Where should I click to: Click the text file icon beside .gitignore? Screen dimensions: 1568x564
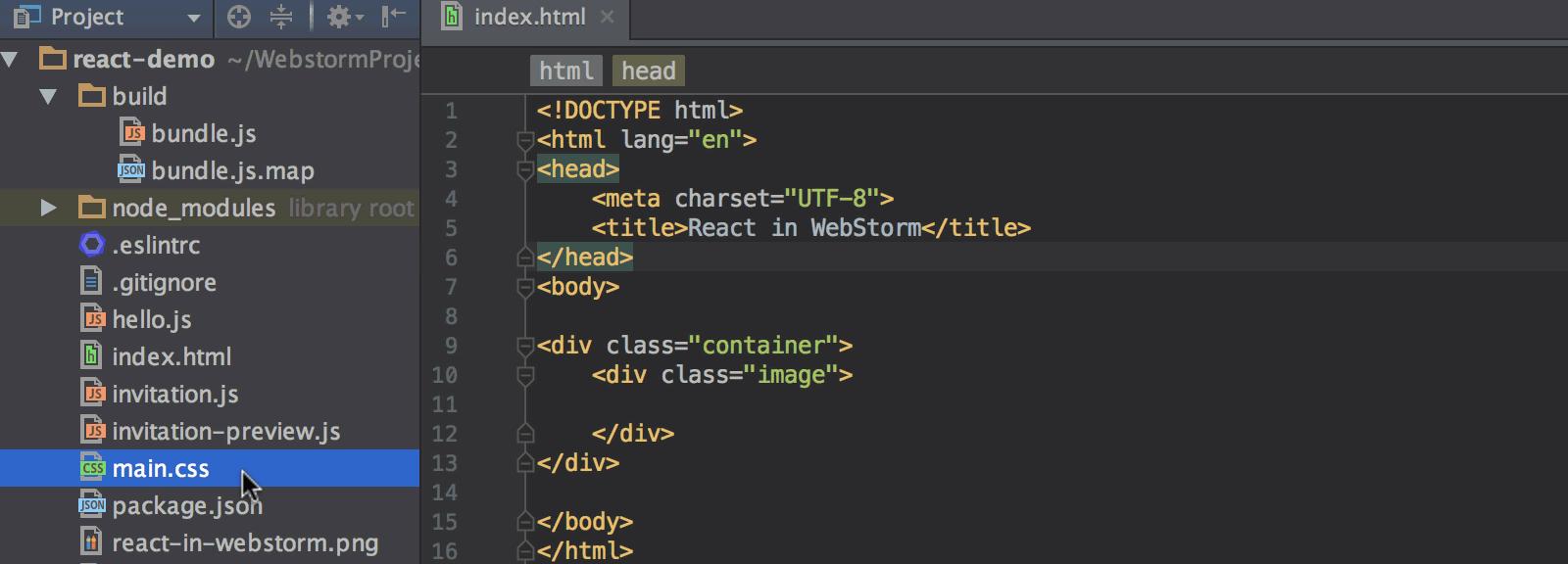pos(91,282)
